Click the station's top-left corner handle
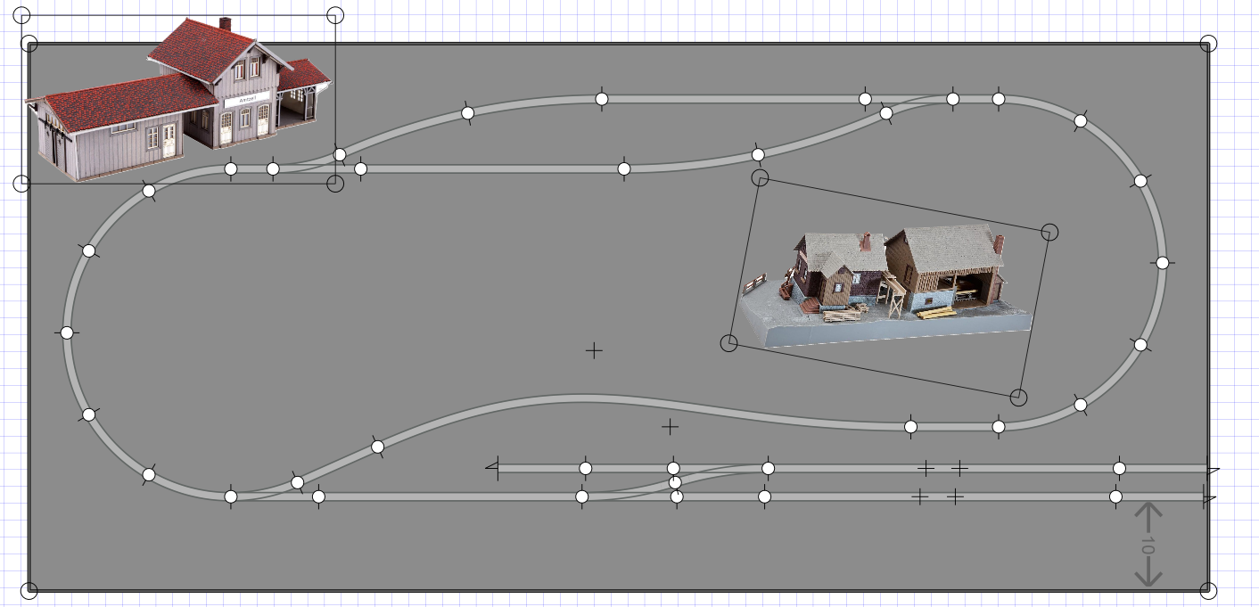1259x607 pixels. click(x=21, y=15)
